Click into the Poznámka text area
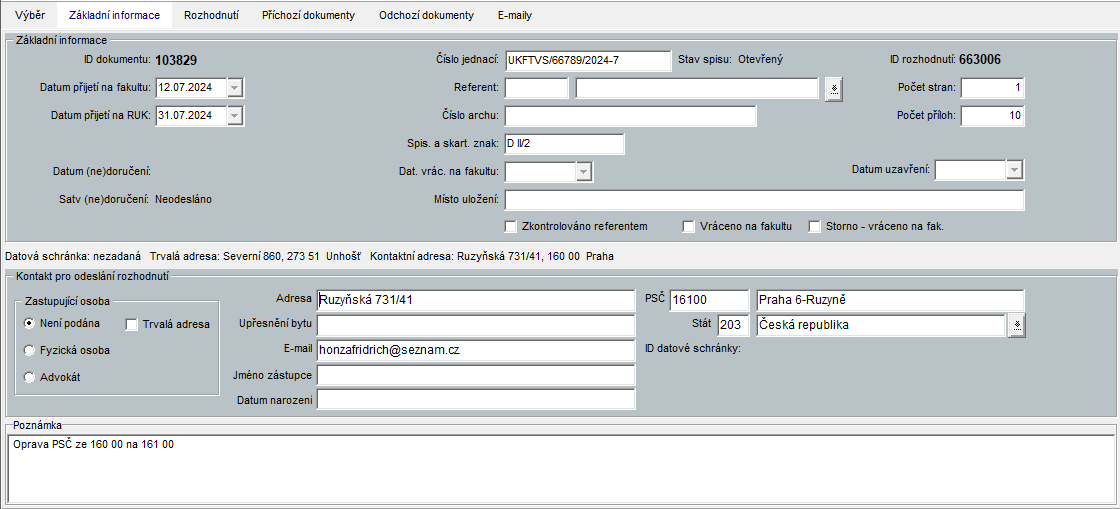Image resolution: width=1120 pixels, height=509 pixels. (x=560, y=470)
